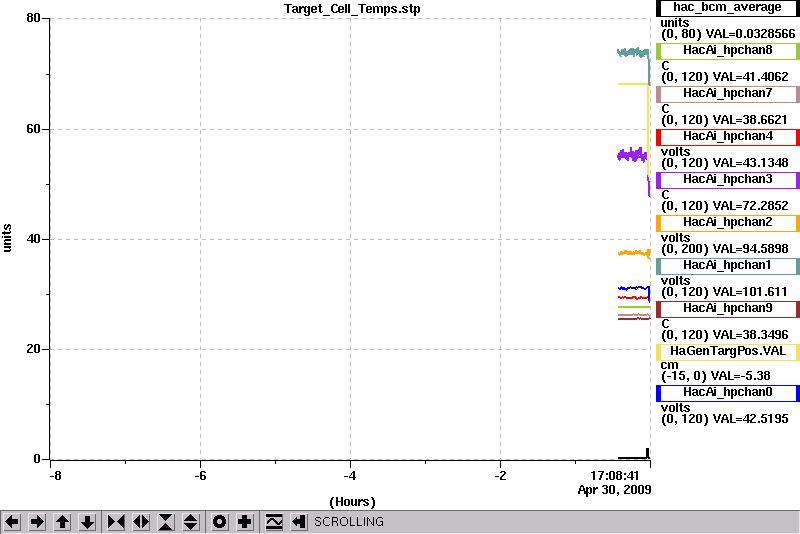
Task: Click the purple hpchan3 trace near 55
Action: [x=632, y=155]
